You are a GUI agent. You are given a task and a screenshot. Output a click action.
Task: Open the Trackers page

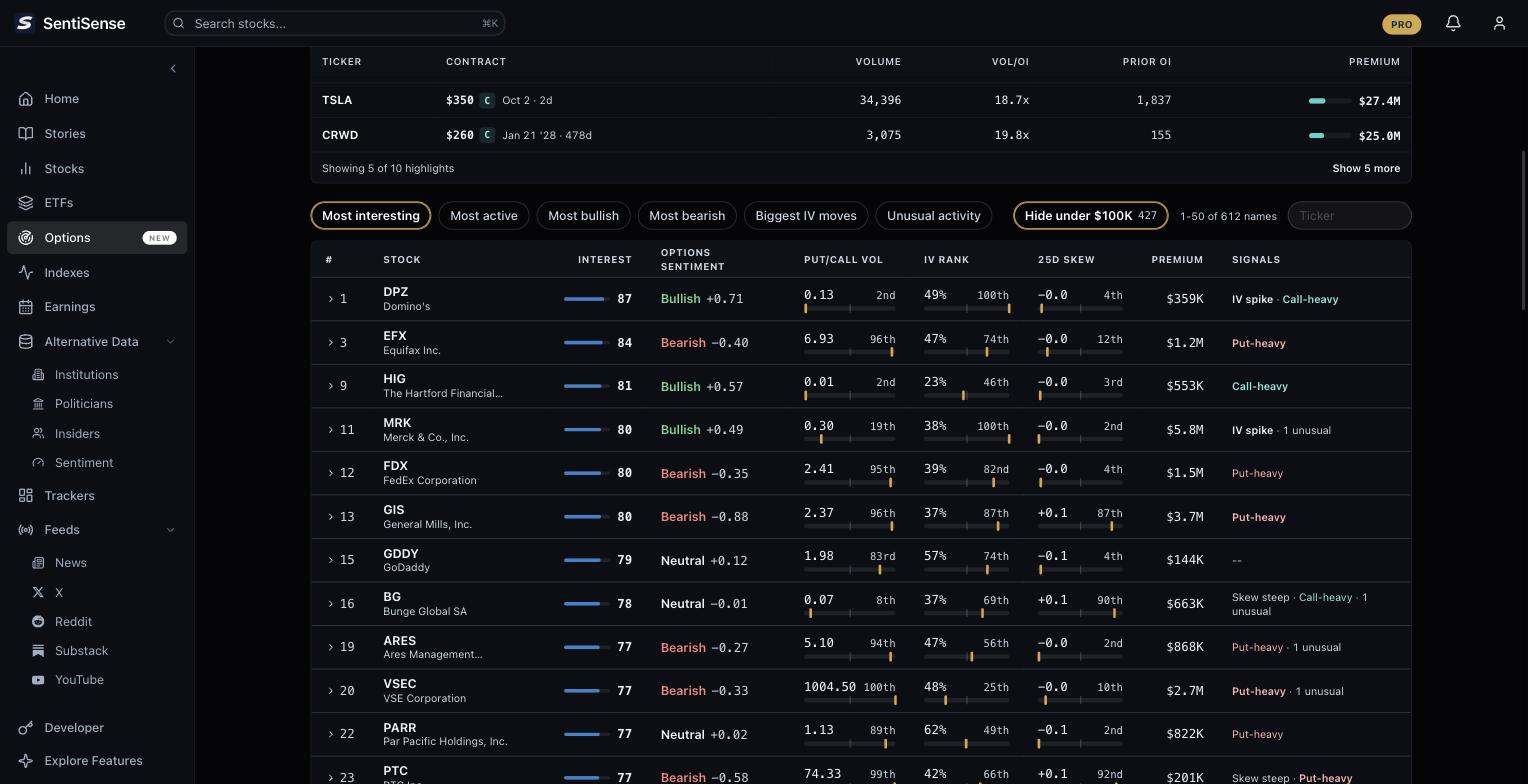point(97,496)
